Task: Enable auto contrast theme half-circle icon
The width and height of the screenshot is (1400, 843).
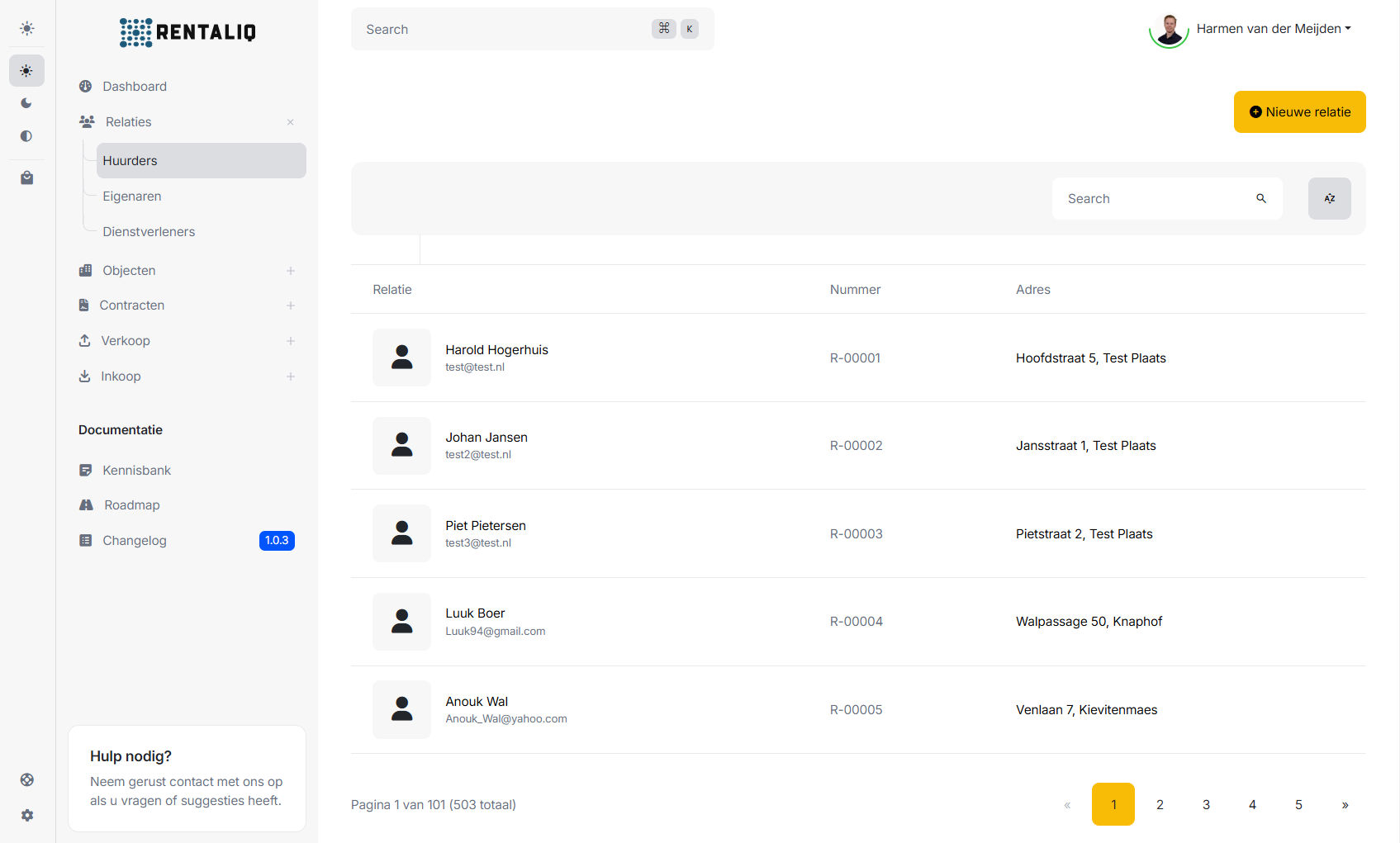Action: [x=26, y=136]
